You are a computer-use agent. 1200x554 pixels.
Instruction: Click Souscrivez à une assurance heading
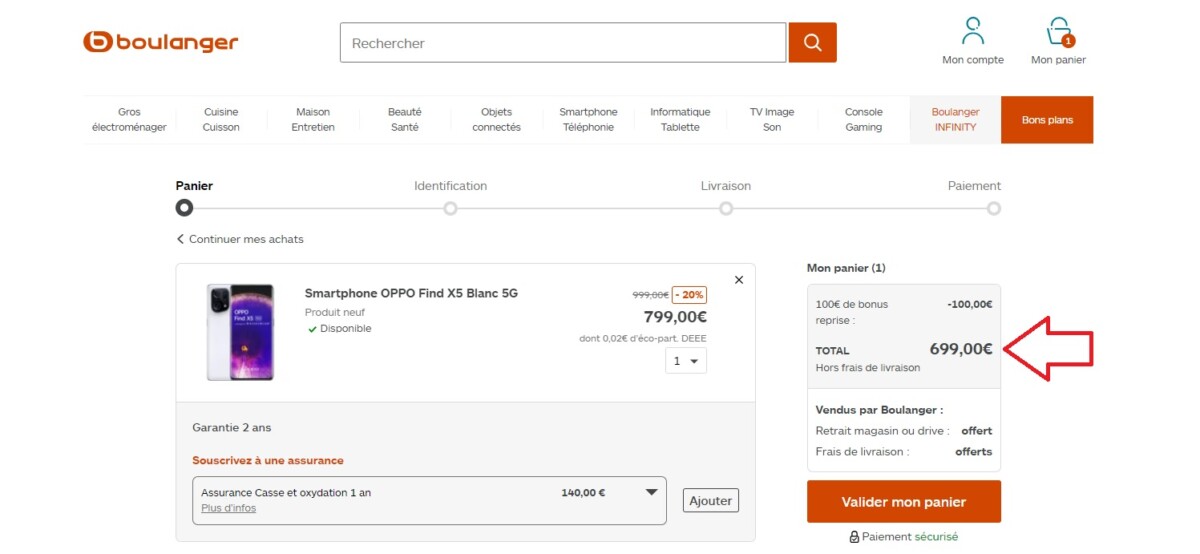(268, 461)
